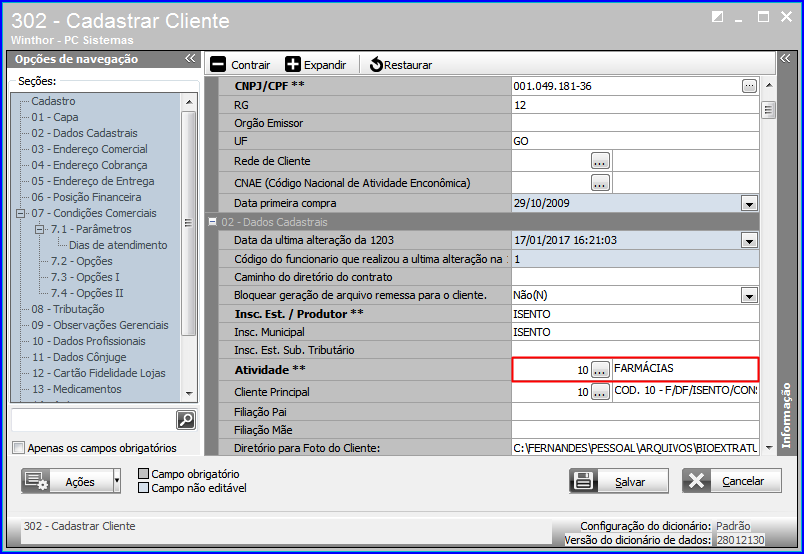Viewport: 804px width, 554px height.
Task: Click the navigation search input field
Action: (x=94, y=420)
